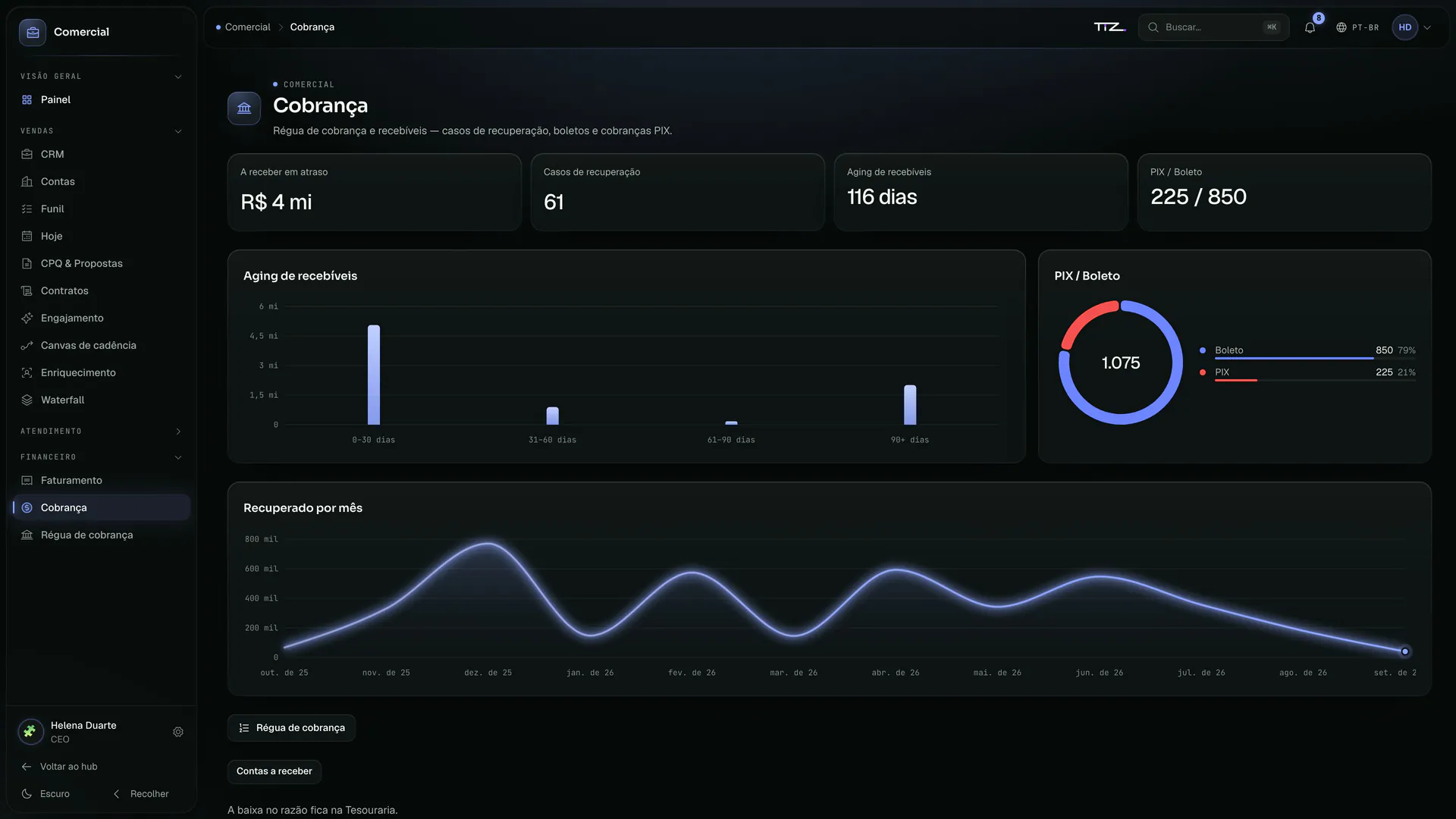
Task: Toggle the Escuro dark theme switch
Action: click(x=46, y=794)
